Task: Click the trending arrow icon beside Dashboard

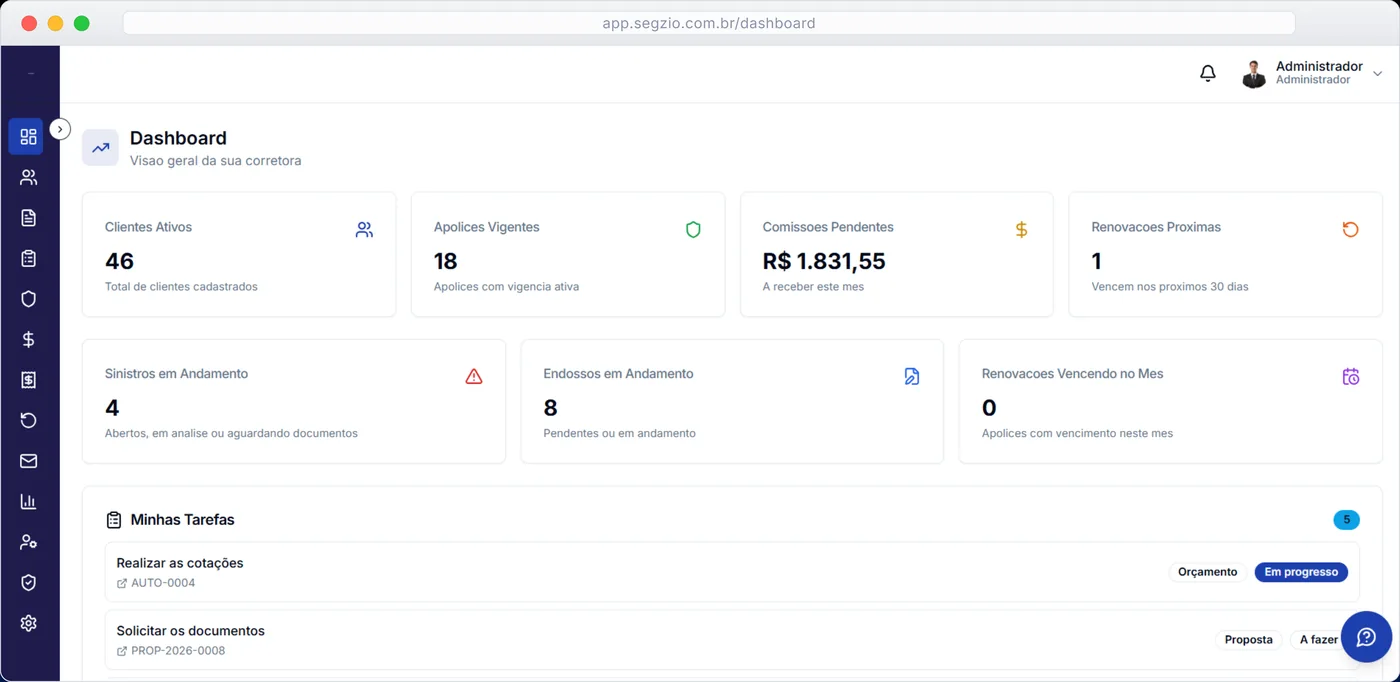Action: coord(101,147)
